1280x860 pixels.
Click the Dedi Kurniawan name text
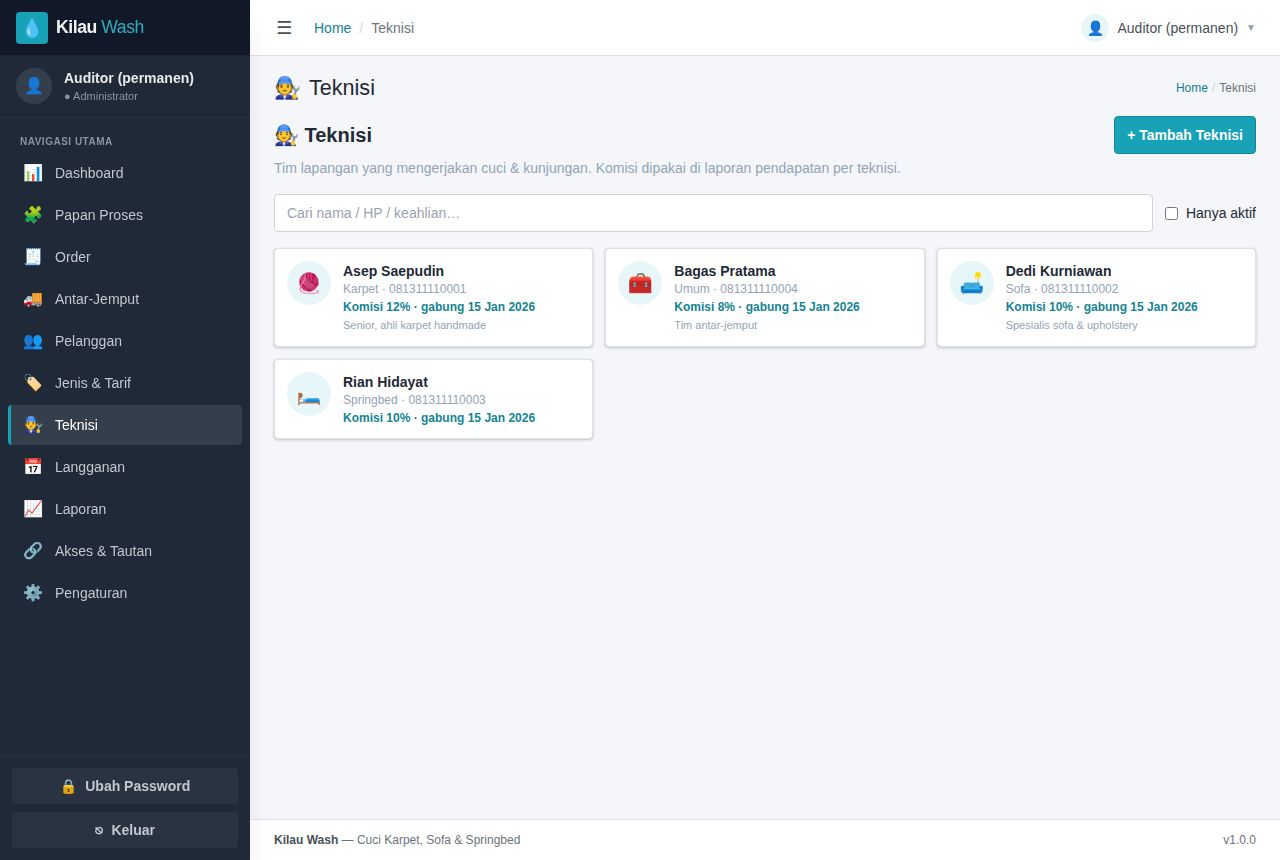[1058, 271]
